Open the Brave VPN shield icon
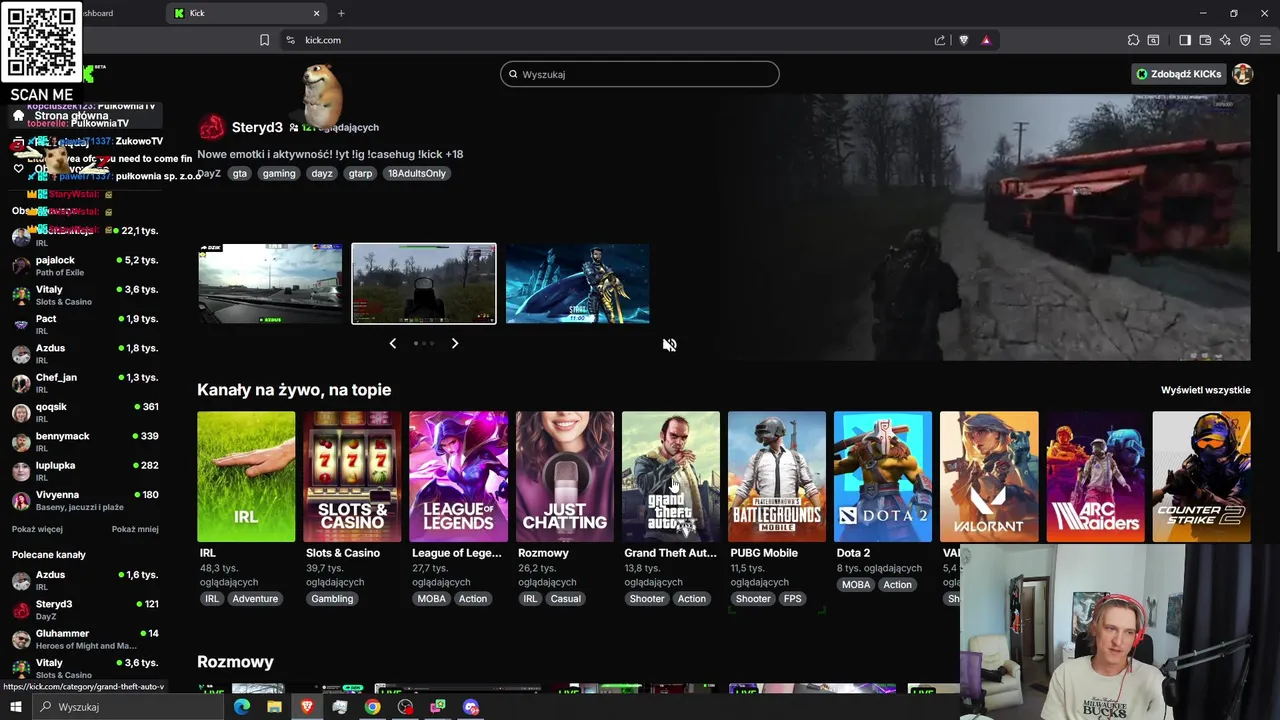 (1245, 40)
